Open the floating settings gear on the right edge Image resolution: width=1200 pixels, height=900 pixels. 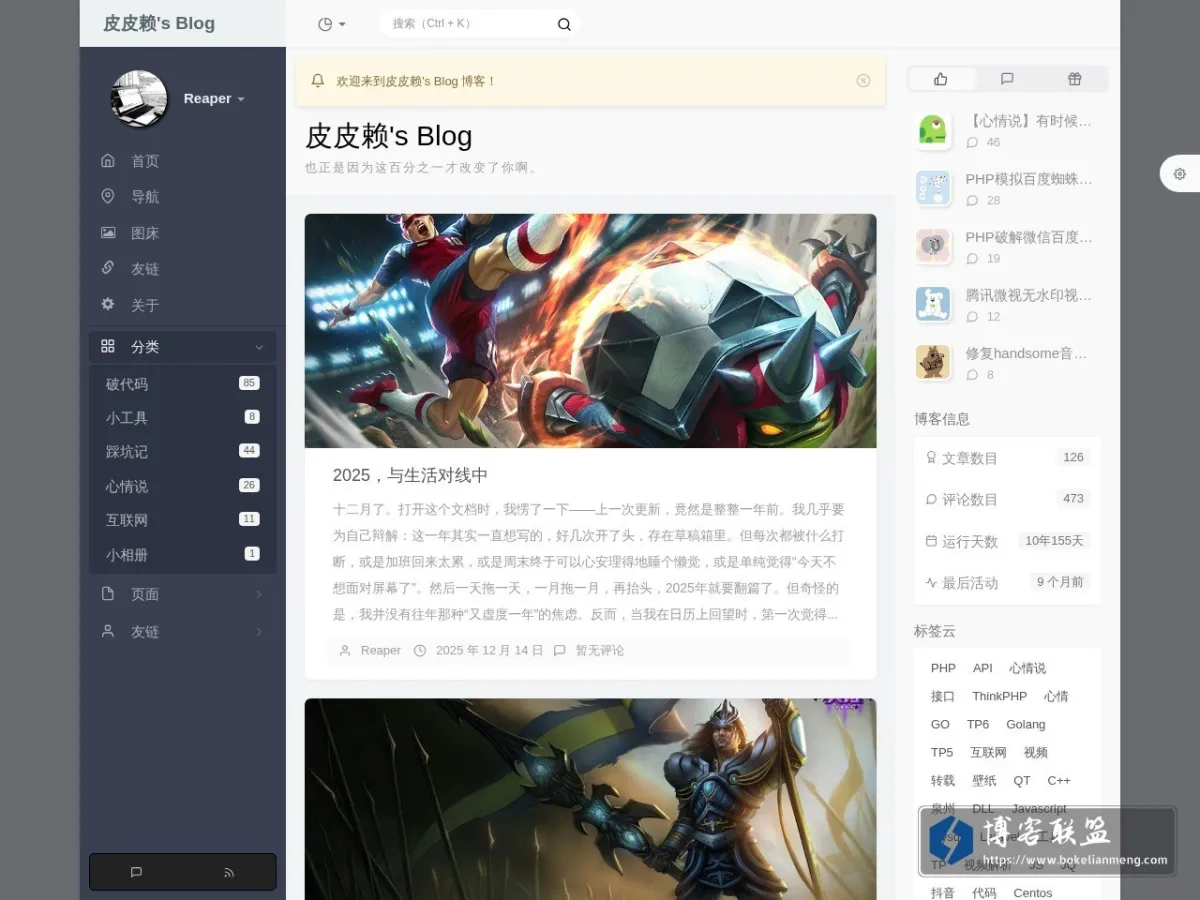pyautogui.click(x=1180, y=174)
